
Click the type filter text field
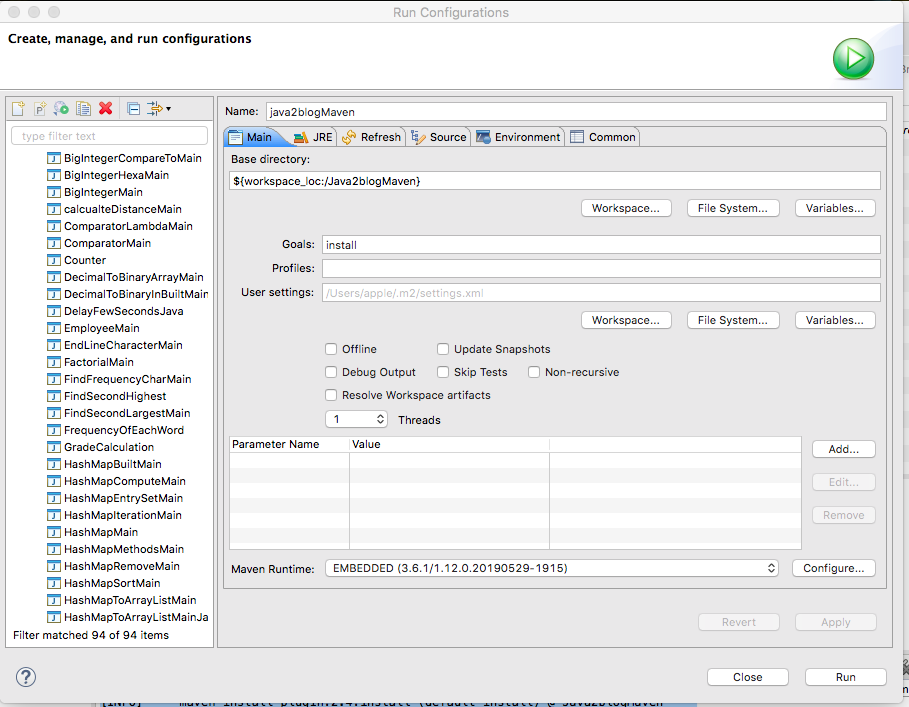(x=109, y=136)
